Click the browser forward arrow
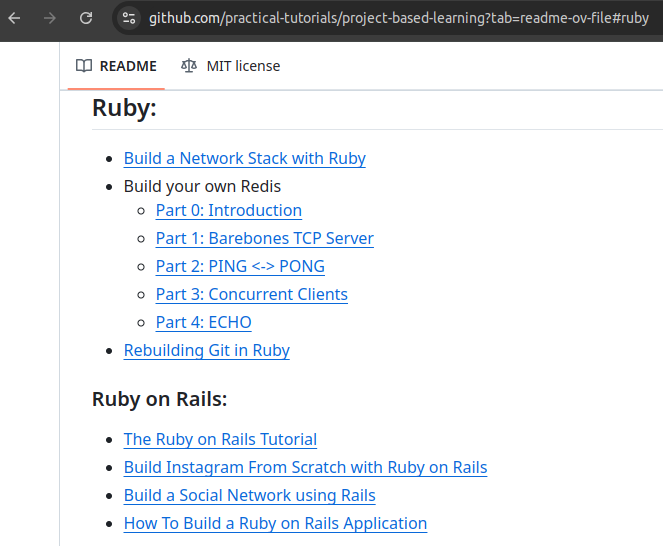Image resolution: width=663 pixels, height=546 pixels. click(x=50, y=18)
